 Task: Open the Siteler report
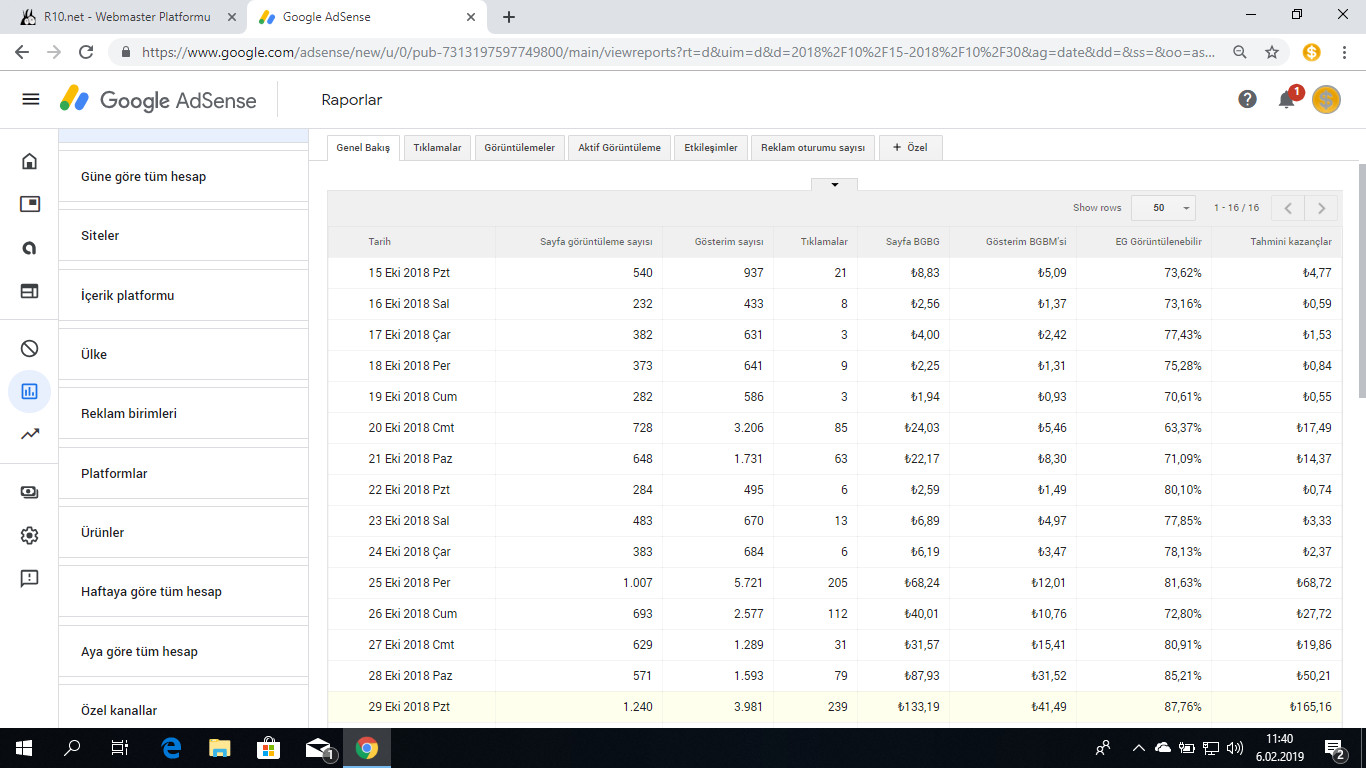183,236
